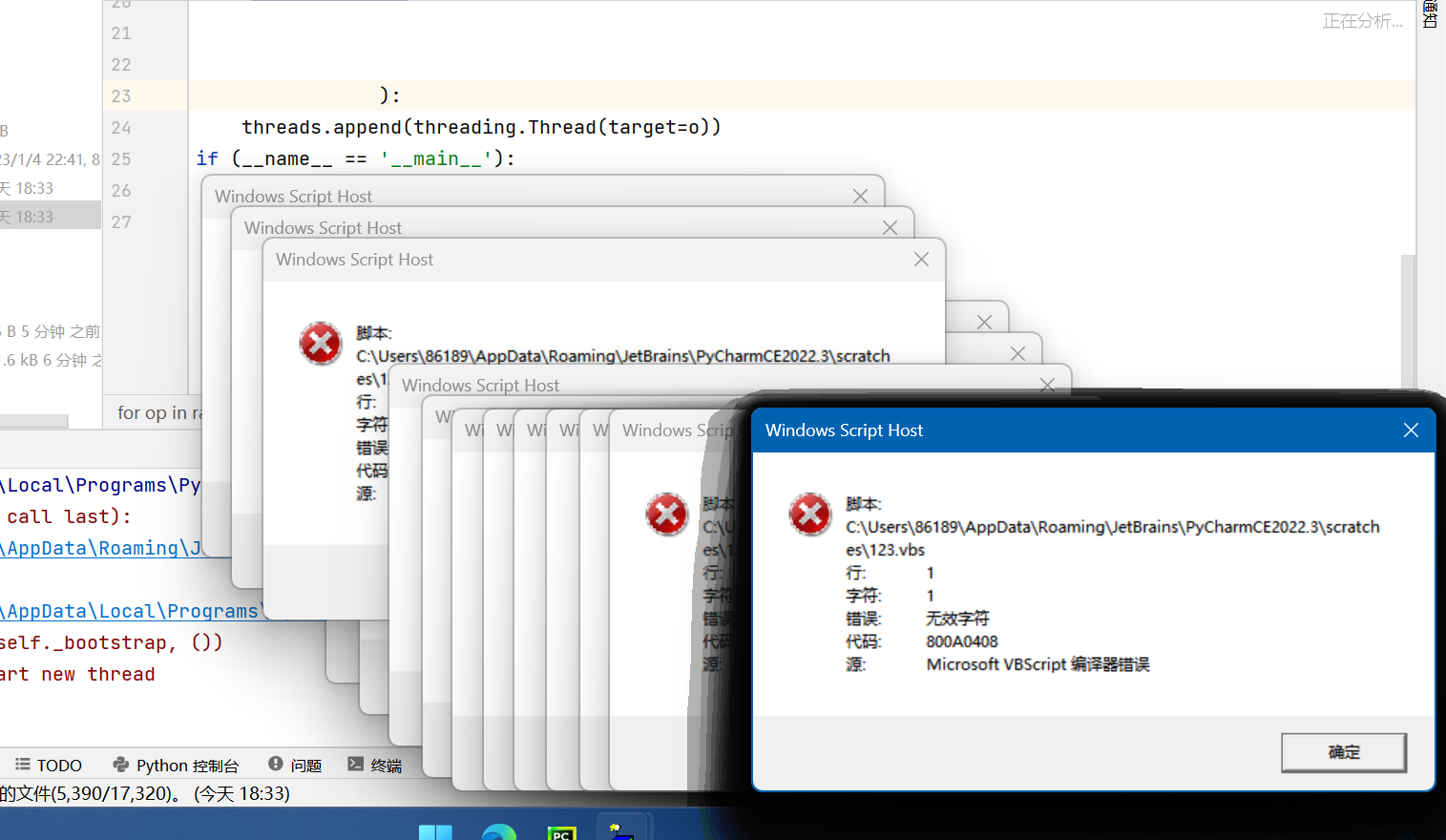Click line number 24 in the gutter
The image size is (1446, 840).
(121, 128)
